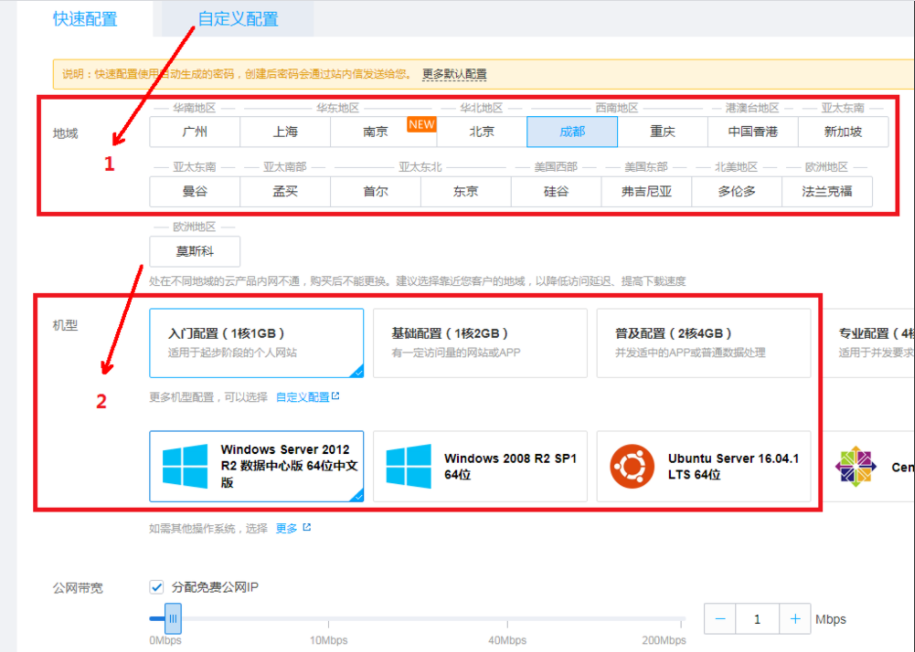915x652 pixels.
Task: Select the 莫斯科 region
Action: (x=195, y=252)
